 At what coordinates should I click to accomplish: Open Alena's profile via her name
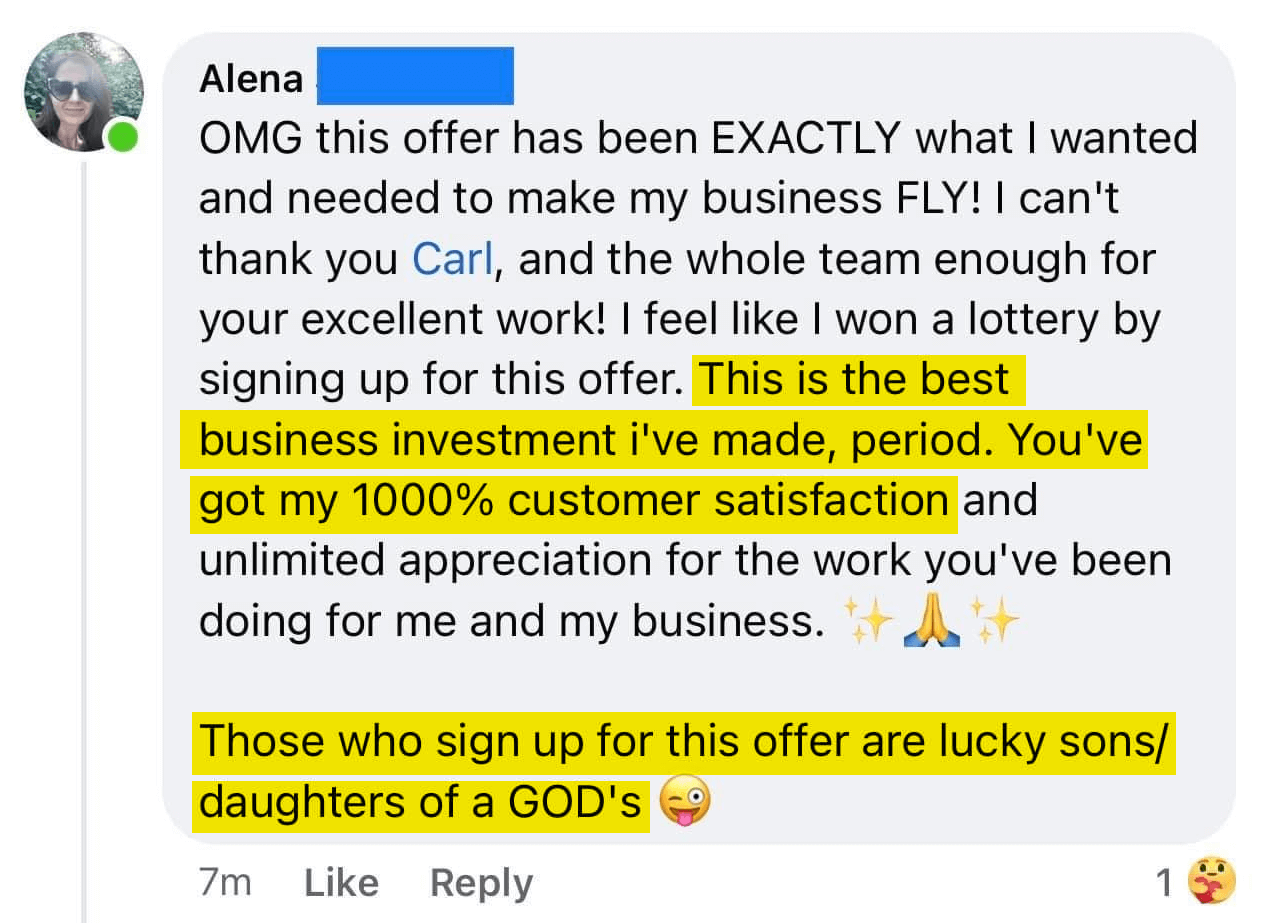click(251, 79)
